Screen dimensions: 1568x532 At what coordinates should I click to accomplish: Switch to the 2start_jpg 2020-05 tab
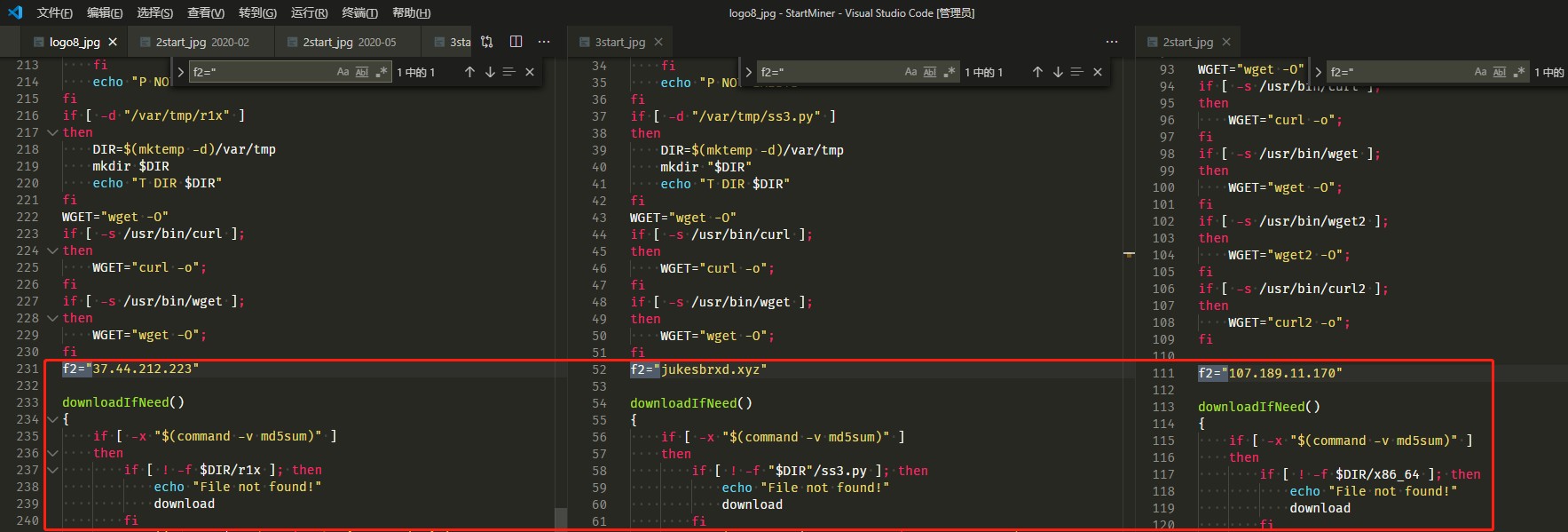349,42
